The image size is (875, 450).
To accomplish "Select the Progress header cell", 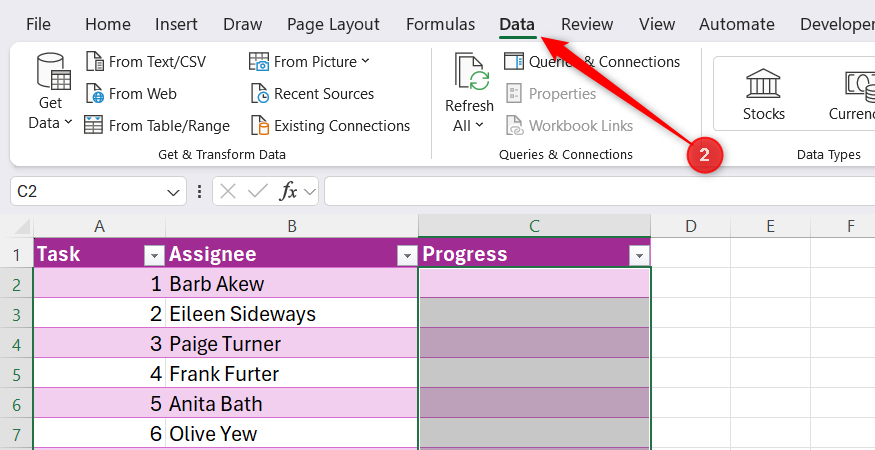I will (535, 254).
